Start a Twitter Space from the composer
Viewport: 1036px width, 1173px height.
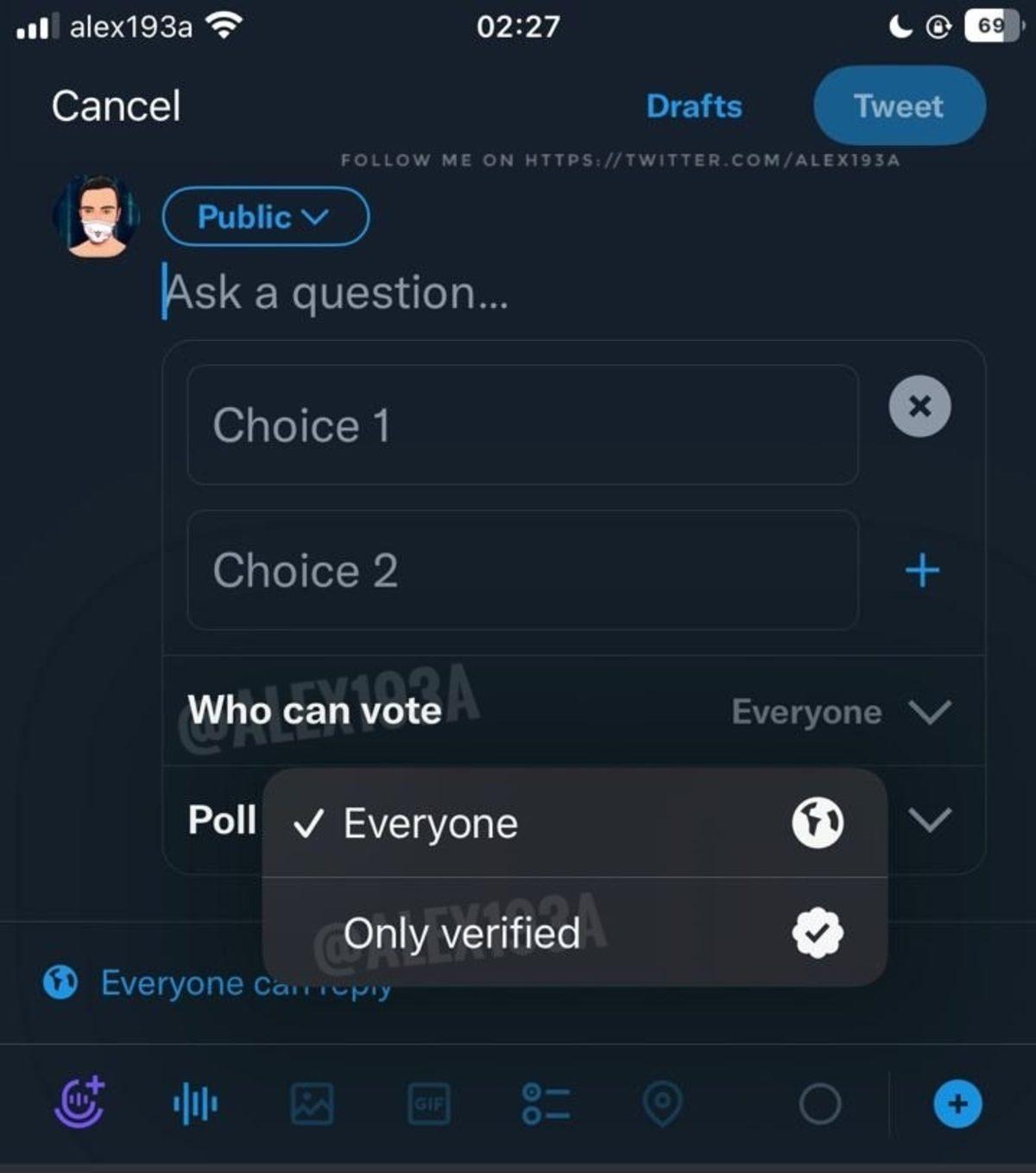click(80, 1102)
